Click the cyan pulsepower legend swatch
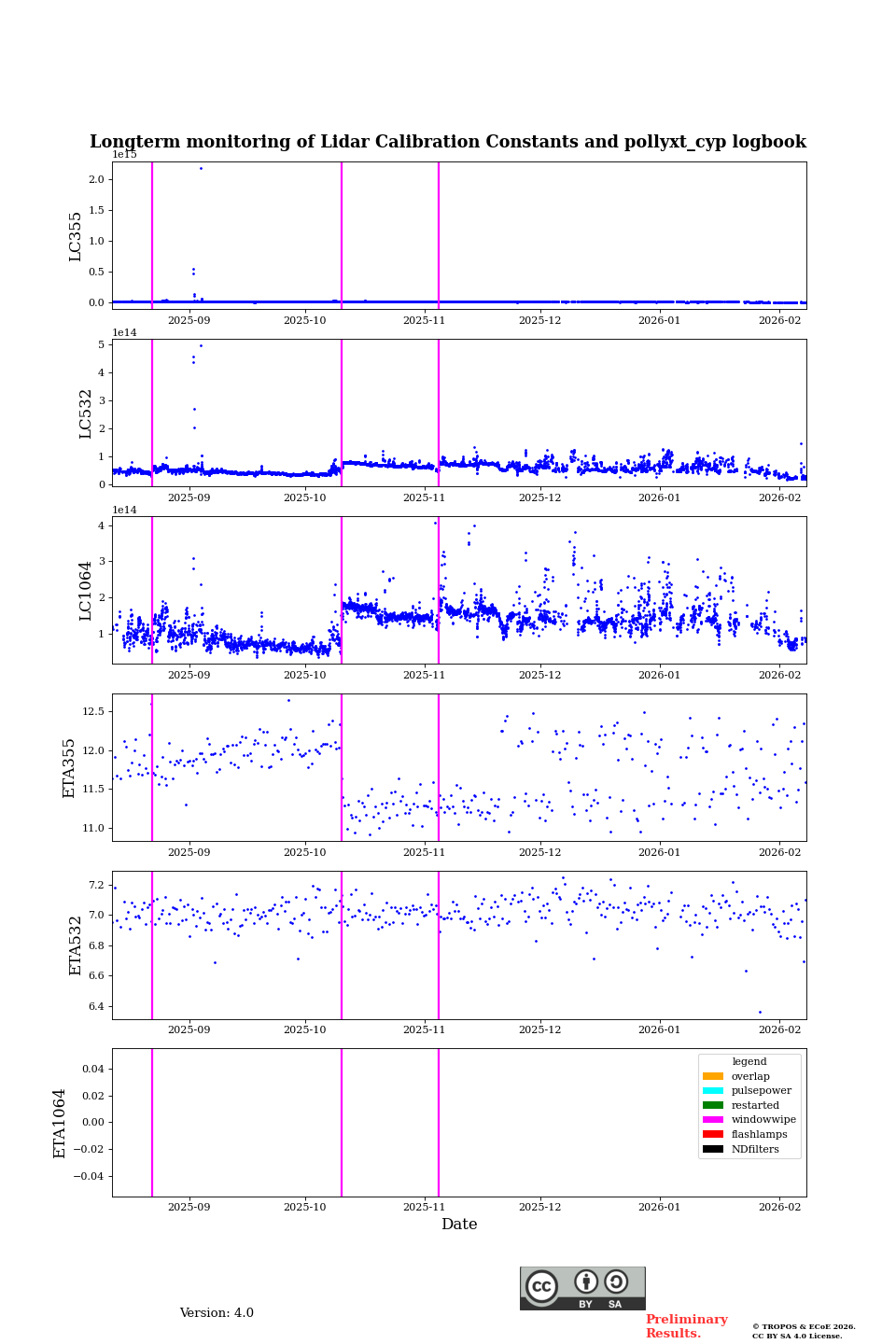 (x=713, y=1091)
